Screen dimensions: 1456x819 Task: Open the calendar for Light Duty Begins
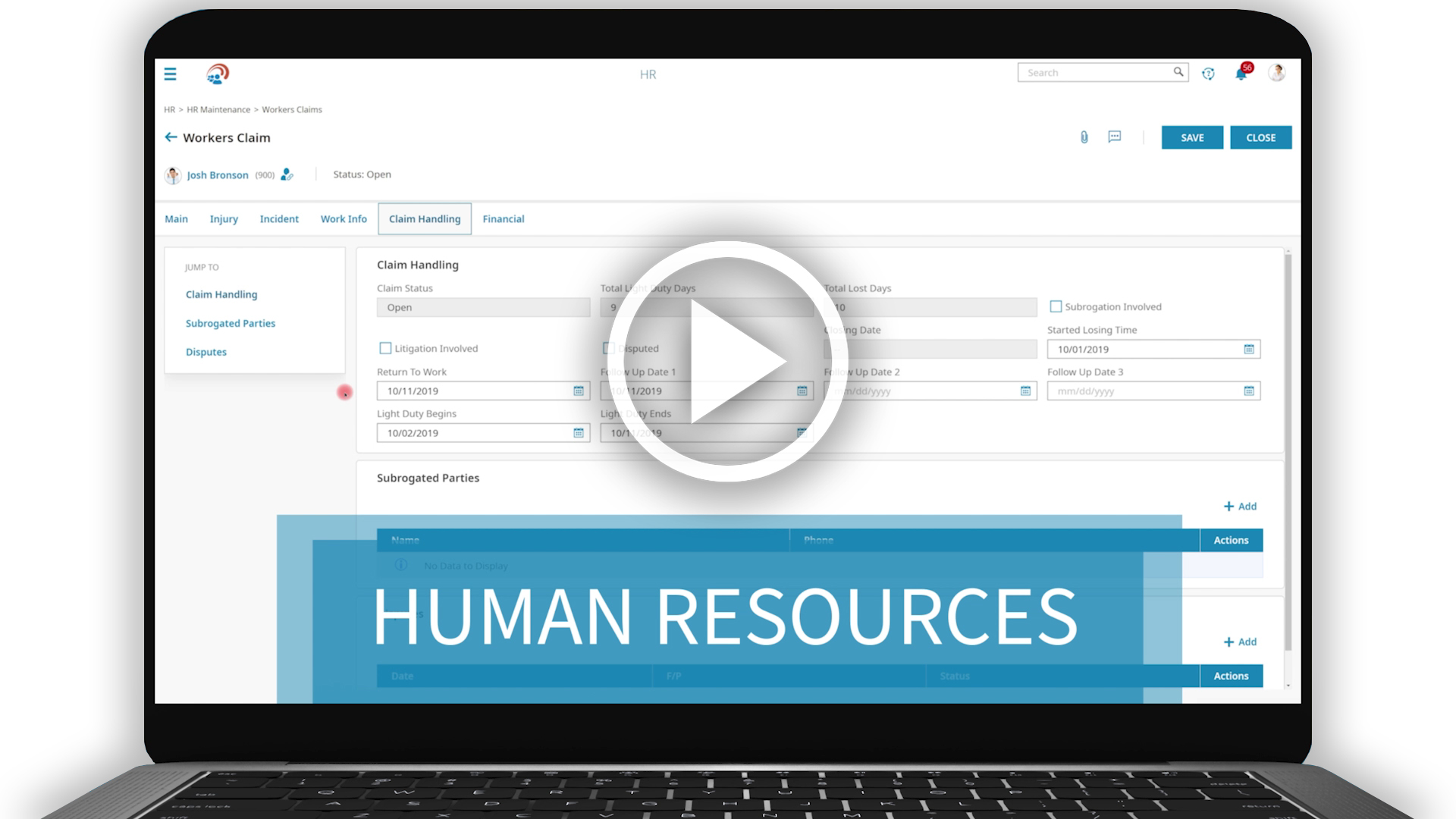click(x=579, y=432)
